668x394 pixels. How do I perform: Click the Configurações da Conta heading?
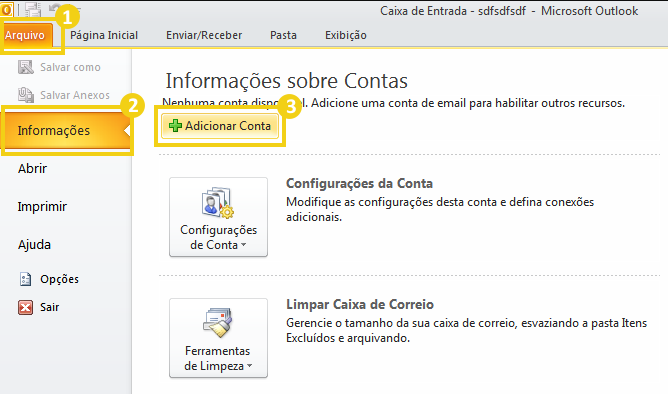coord(359,184)
